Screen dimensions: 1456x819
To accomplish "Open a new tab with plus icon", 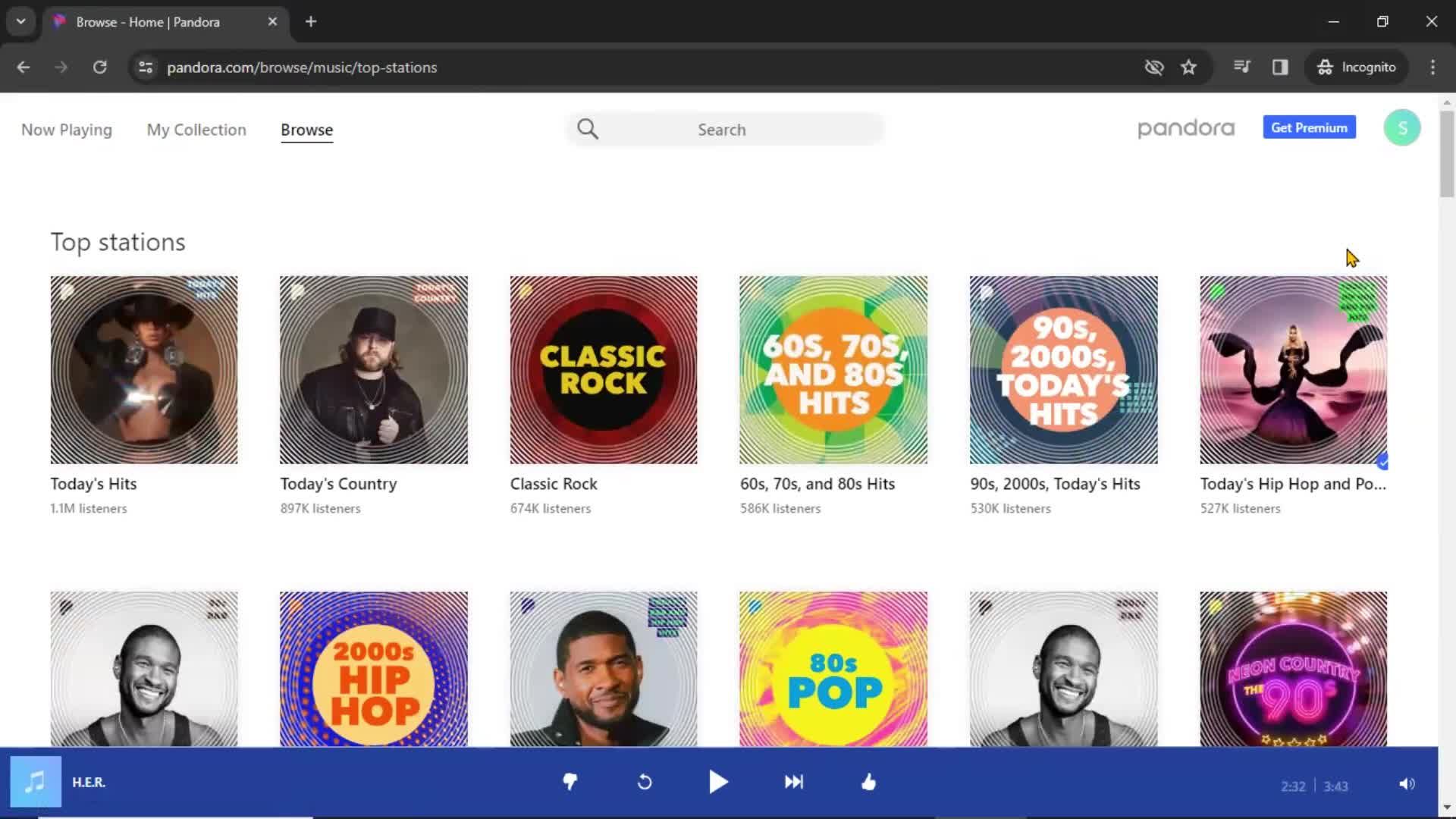I will (x=311, y=21).
